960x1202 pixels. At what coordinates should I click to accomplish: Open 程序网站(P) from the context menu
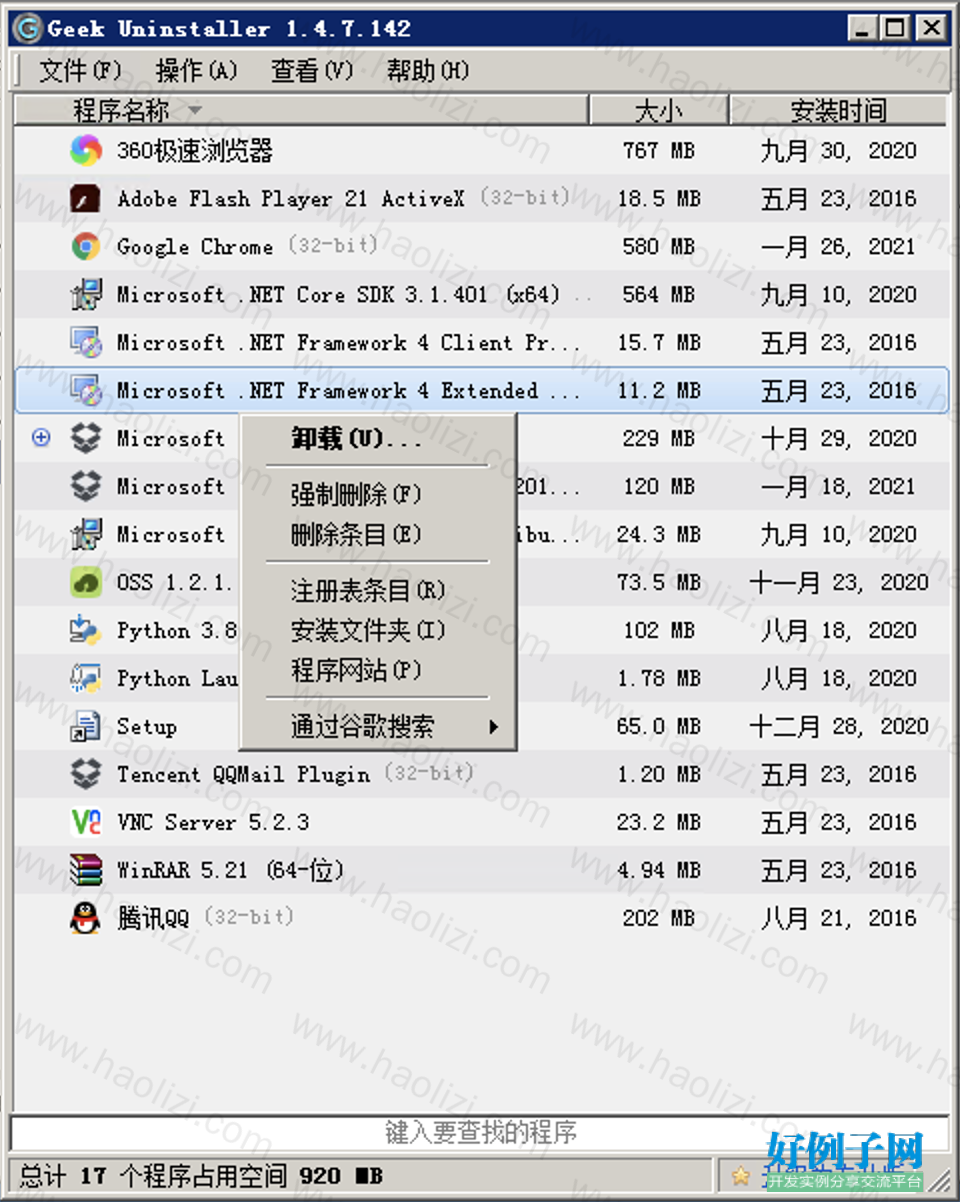(378, 670)
